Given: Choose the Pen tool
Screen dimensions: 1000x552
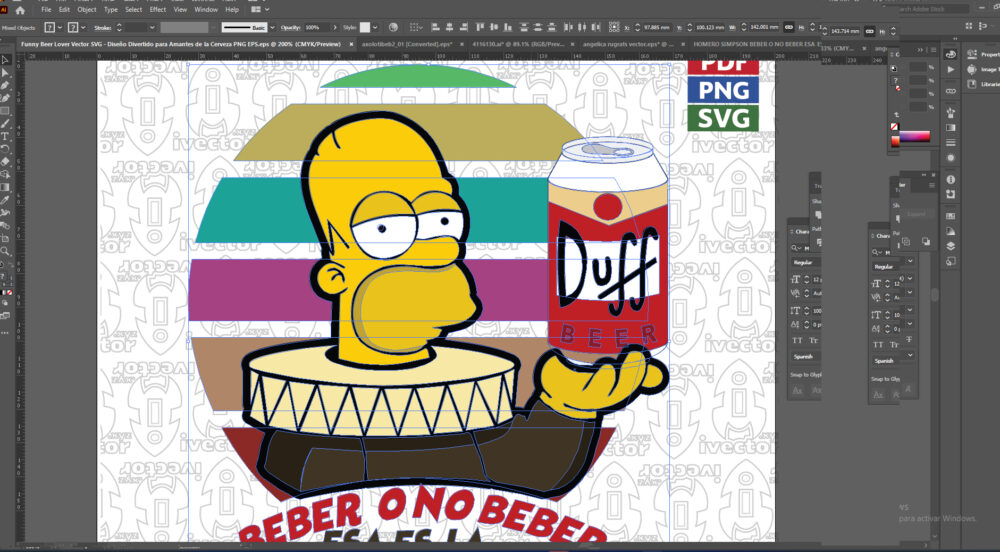Looking at the screenshot, I should tap(5, 85).
